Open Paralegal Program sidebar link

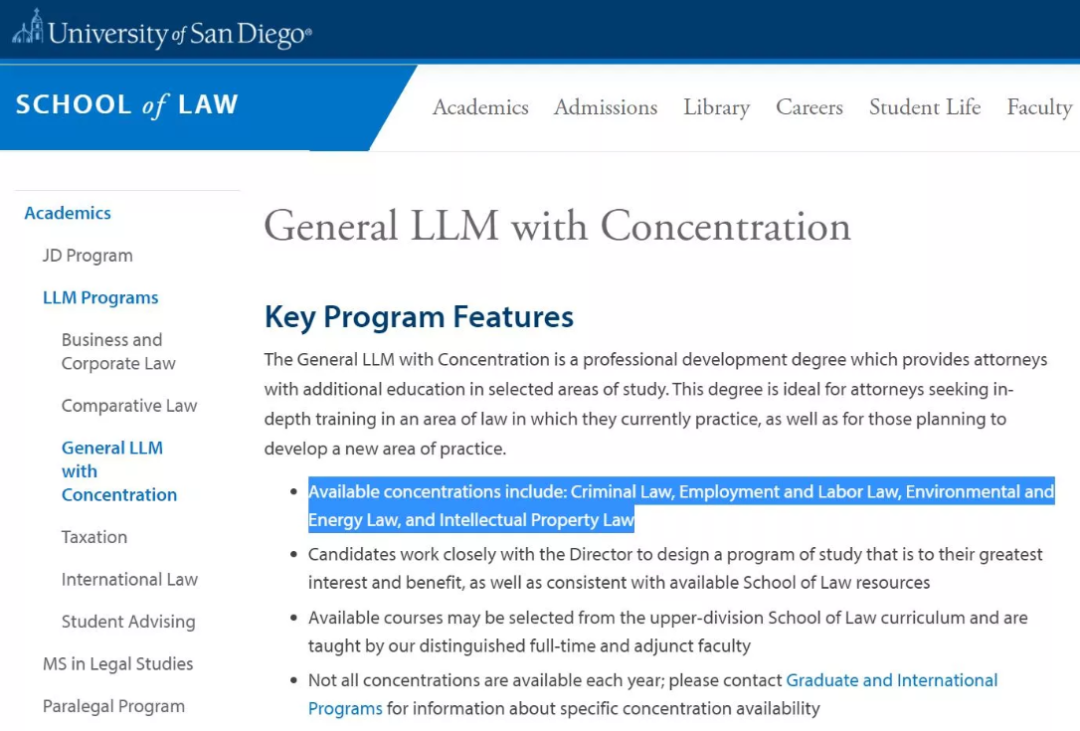(114, 706)
